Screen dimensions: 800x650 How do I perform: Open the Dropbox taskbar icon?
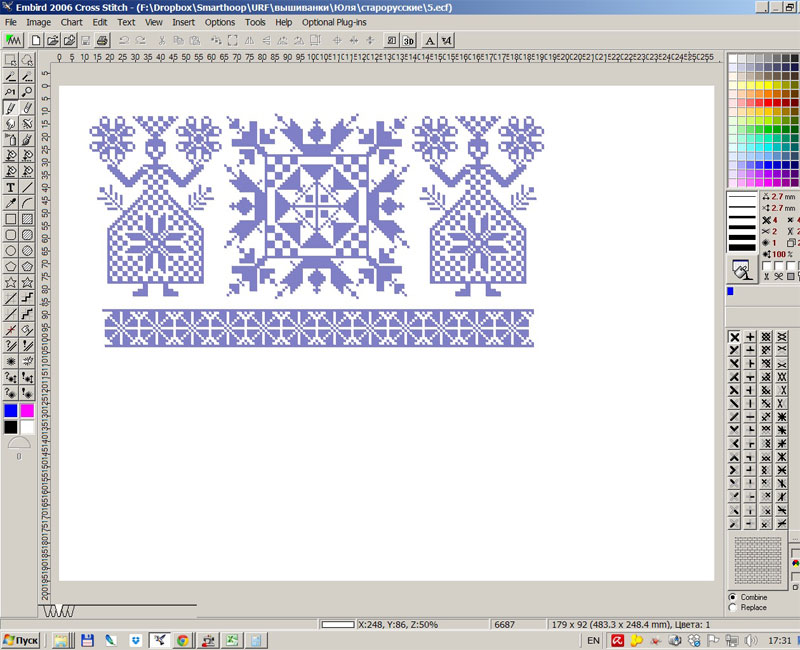[x=135, y=640]
